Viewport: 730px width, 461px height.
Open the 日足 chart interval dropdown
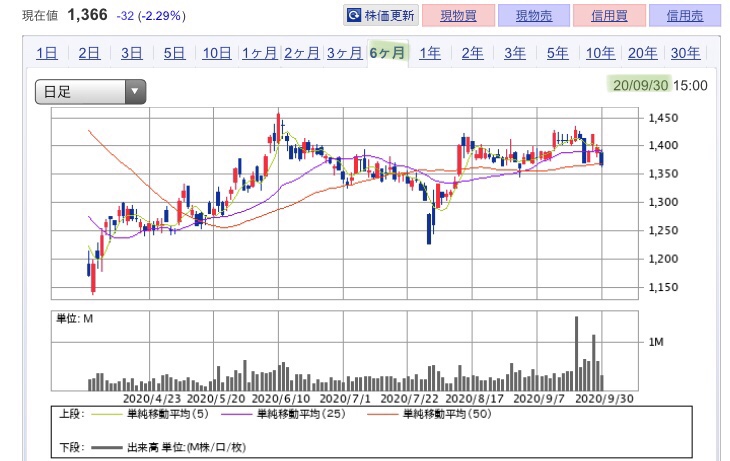[x=91, y=92]
